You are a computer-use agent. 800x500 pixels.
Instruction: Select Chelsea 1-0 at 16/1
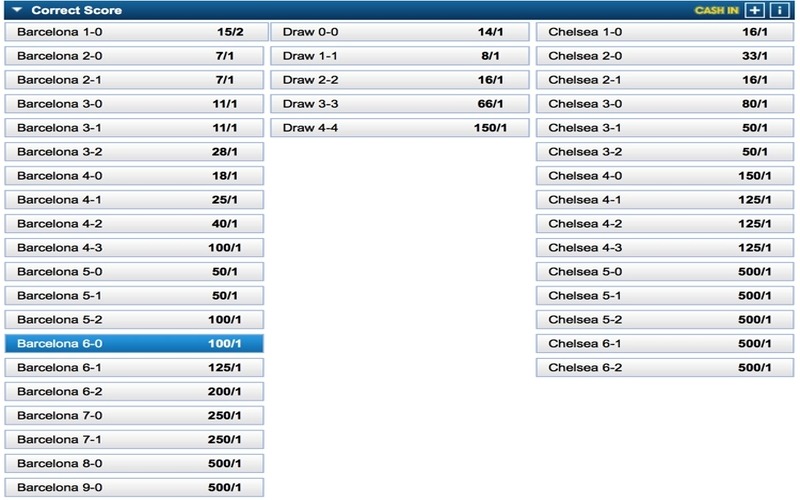[665, 32]
